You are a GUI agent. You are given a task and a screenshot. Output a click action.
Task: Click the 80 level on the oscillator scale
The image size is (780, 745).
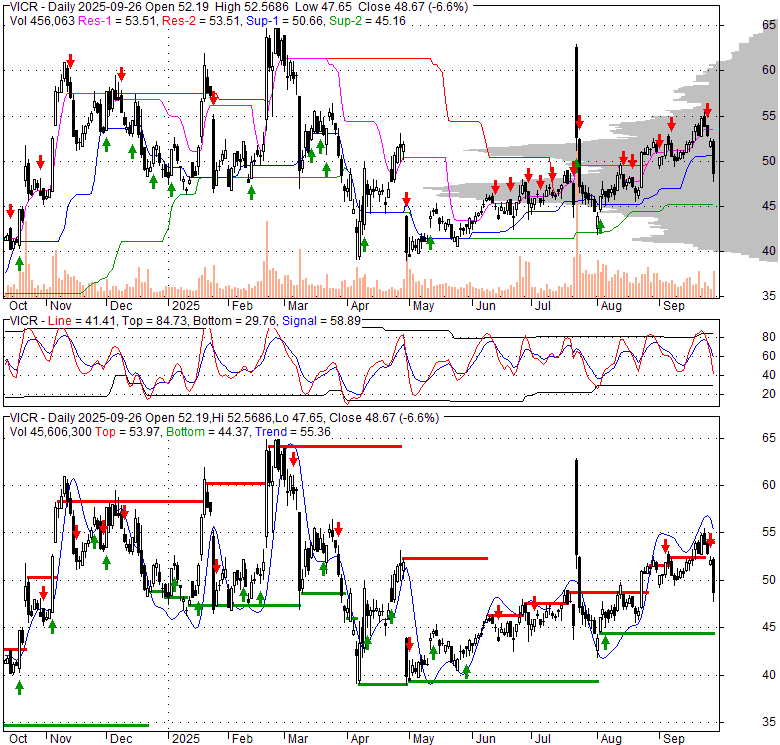point(769,337)
